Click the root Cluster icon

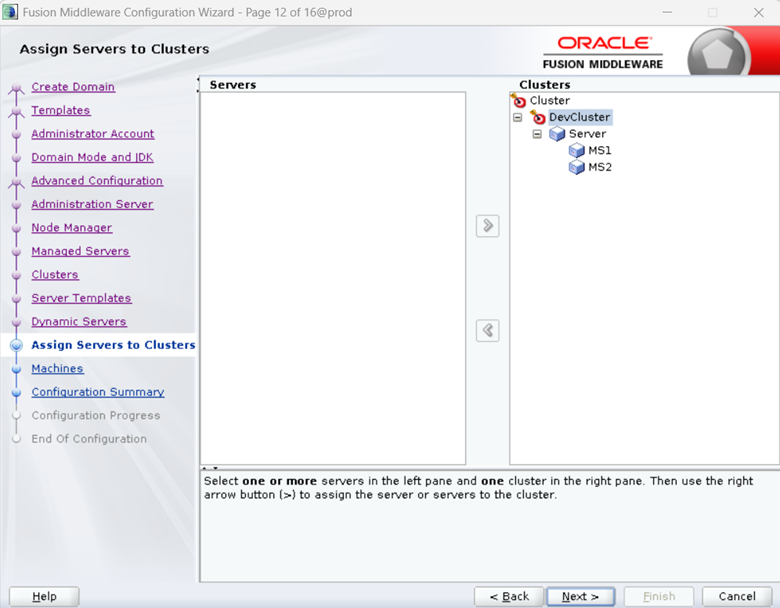point(518,101)
